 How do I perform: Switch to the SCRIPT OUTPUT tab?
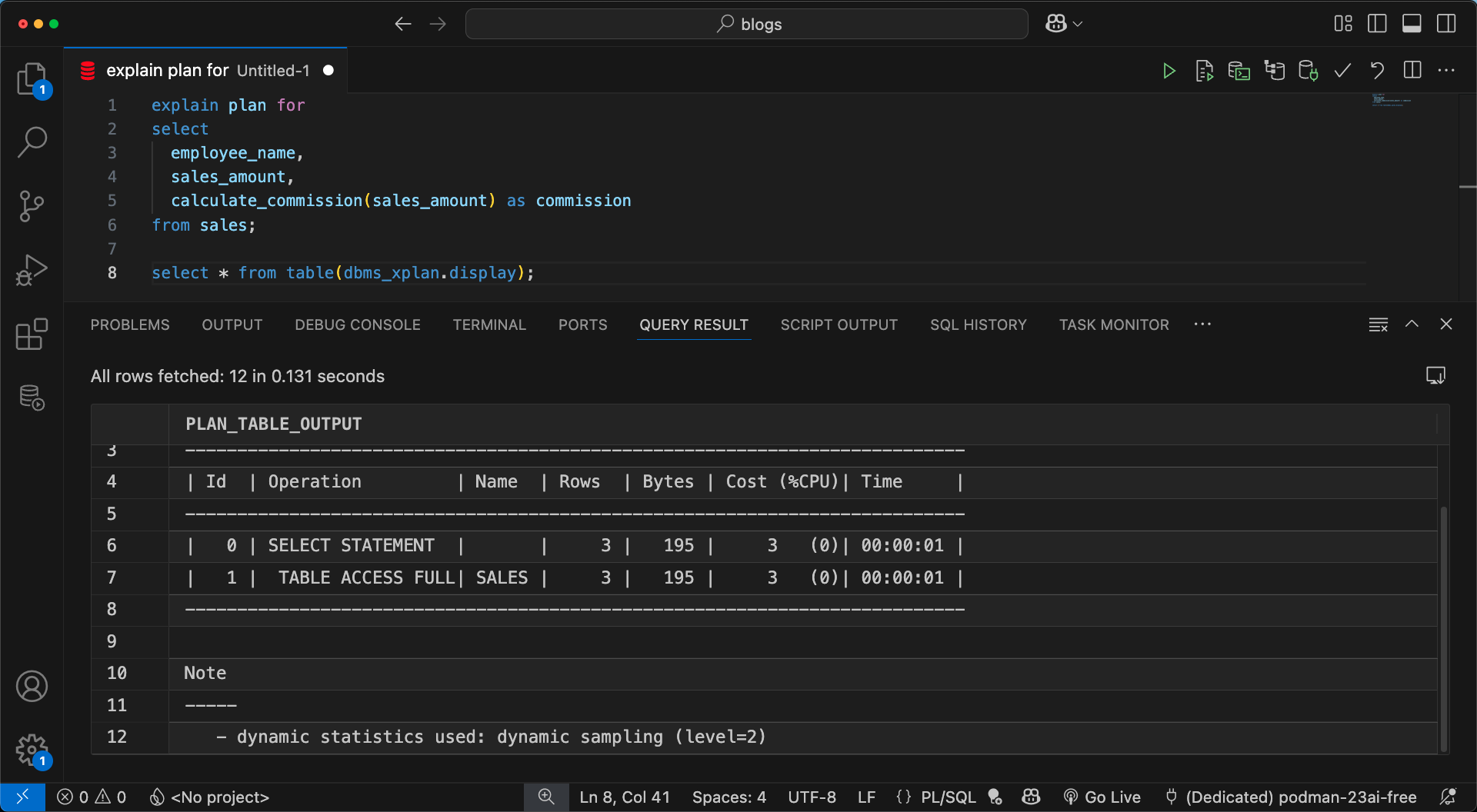tap(839, 324)
